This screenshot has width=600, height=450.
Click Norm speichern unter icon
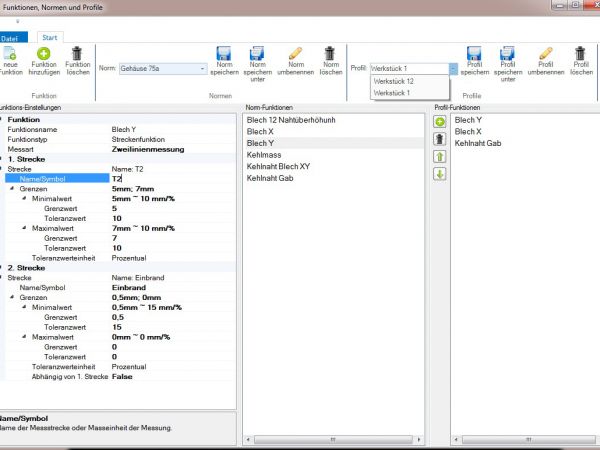(x=257, y=54)
